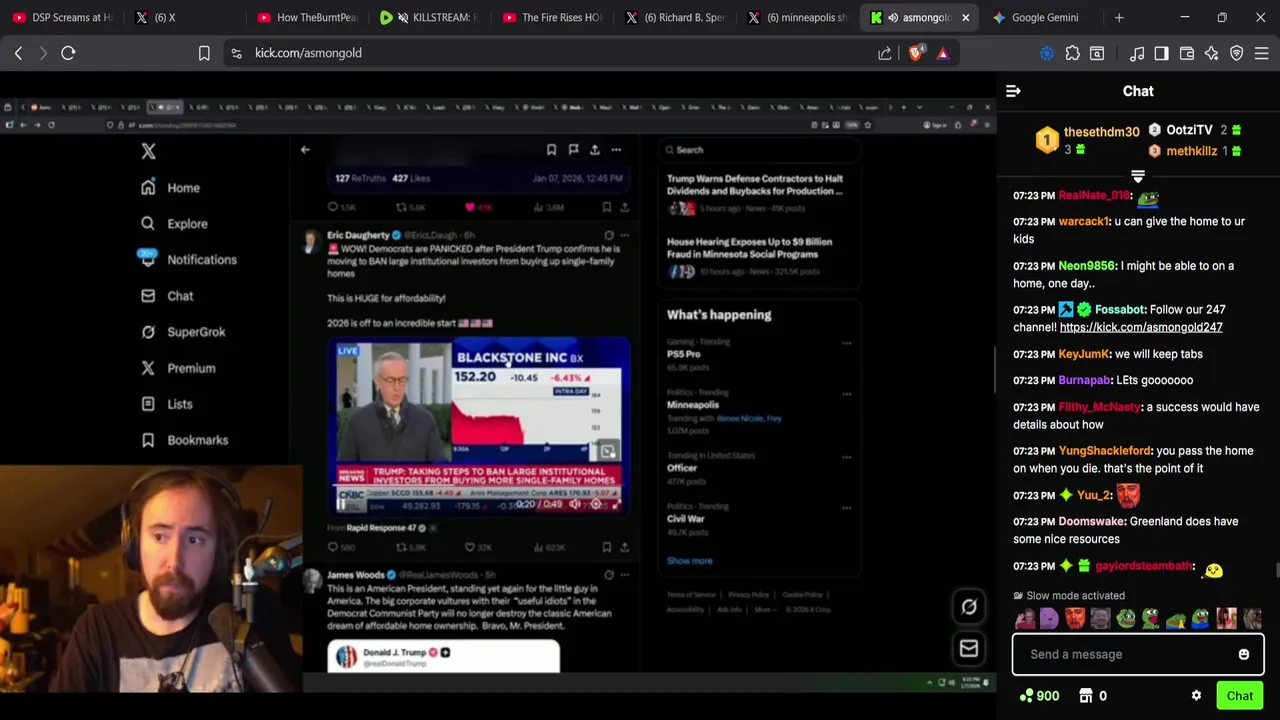Open the music note playlist icon

[x=1137, y=53]
